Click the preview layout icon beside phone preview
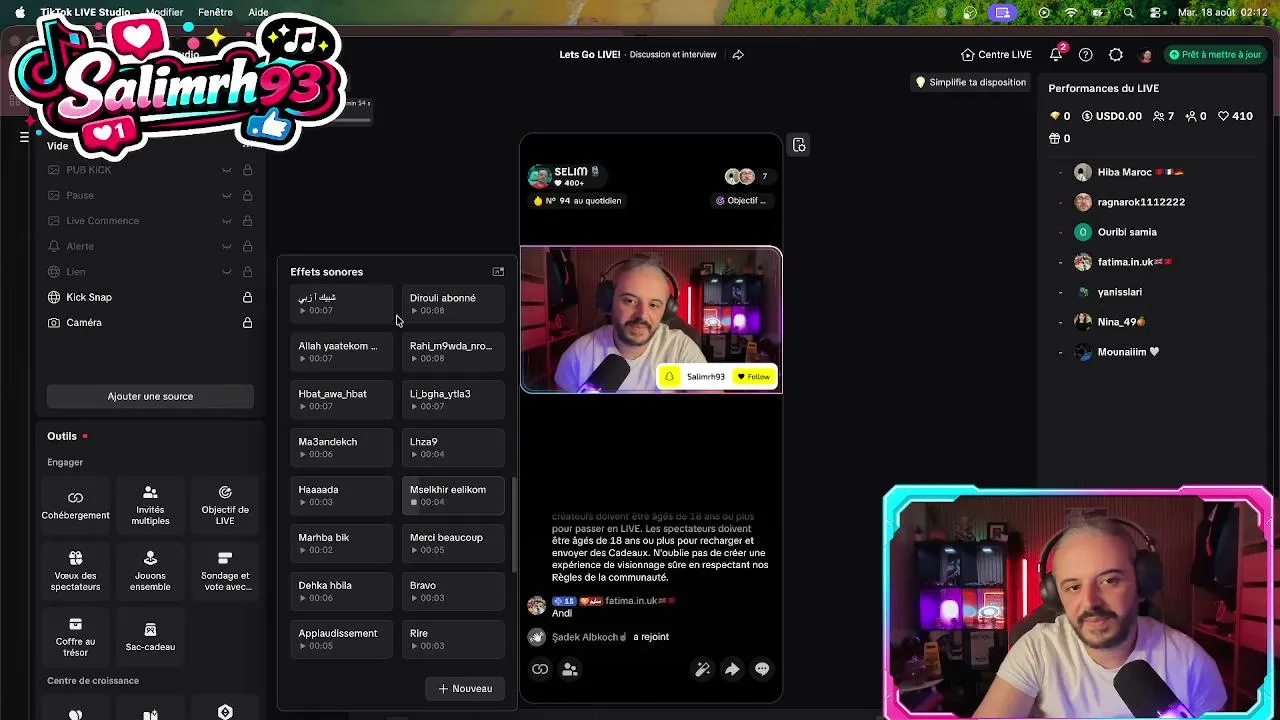The height and width of the screenshot is (720, 1280). point(799,145)
